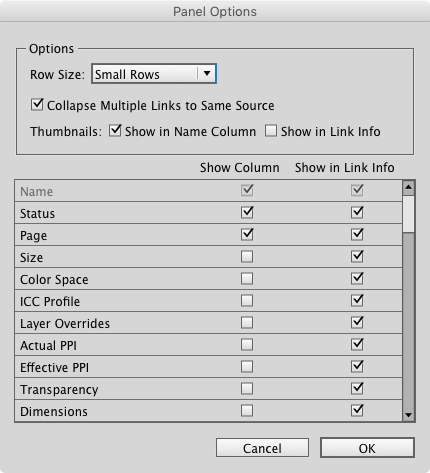This screenshot has width=430, height=473.
Task: Enable Show Column for Transparency
Action: (x=247, y=388)
